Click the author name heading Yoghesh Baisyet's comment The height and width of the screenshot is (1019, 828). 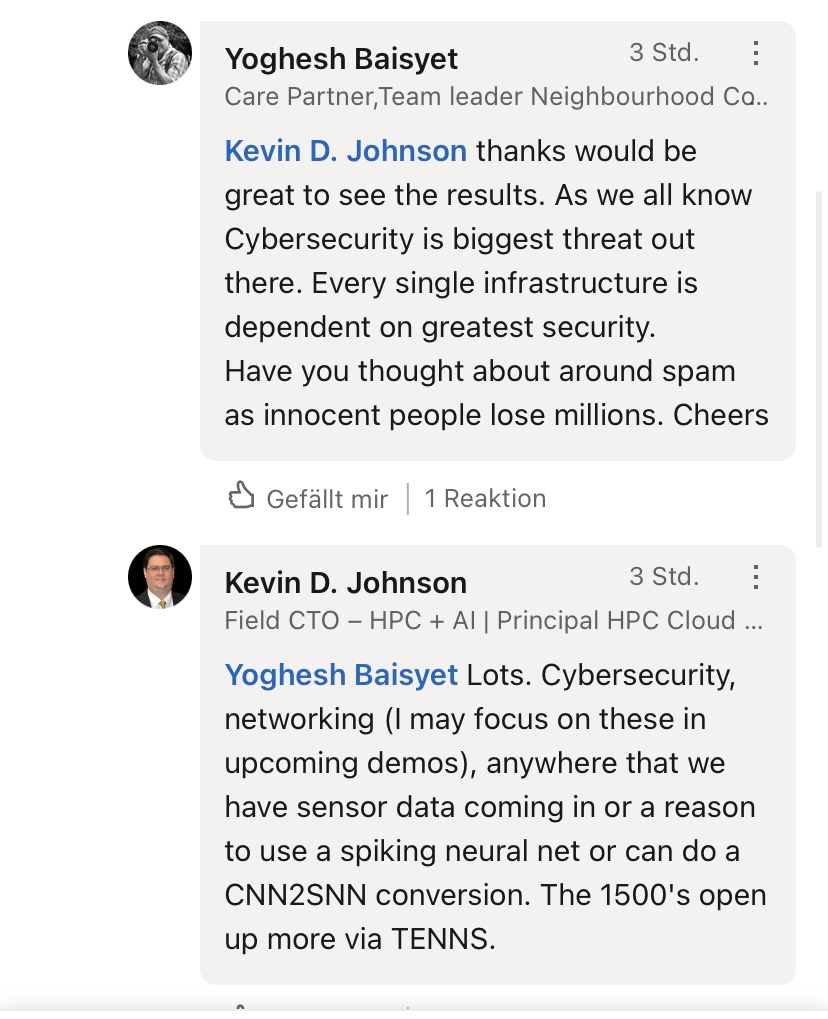(x=341, y=59)
